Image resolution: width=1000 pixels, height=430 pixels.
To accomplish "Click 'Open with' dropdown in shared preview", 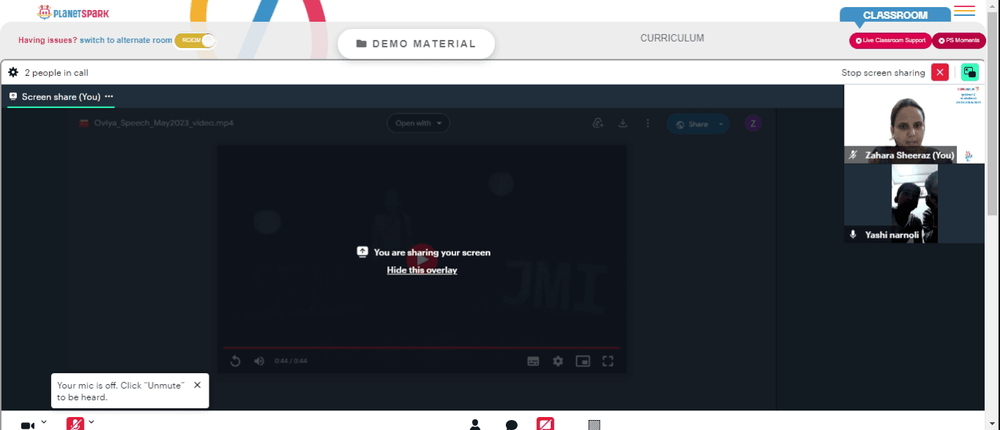I will [x=418, y=123].
